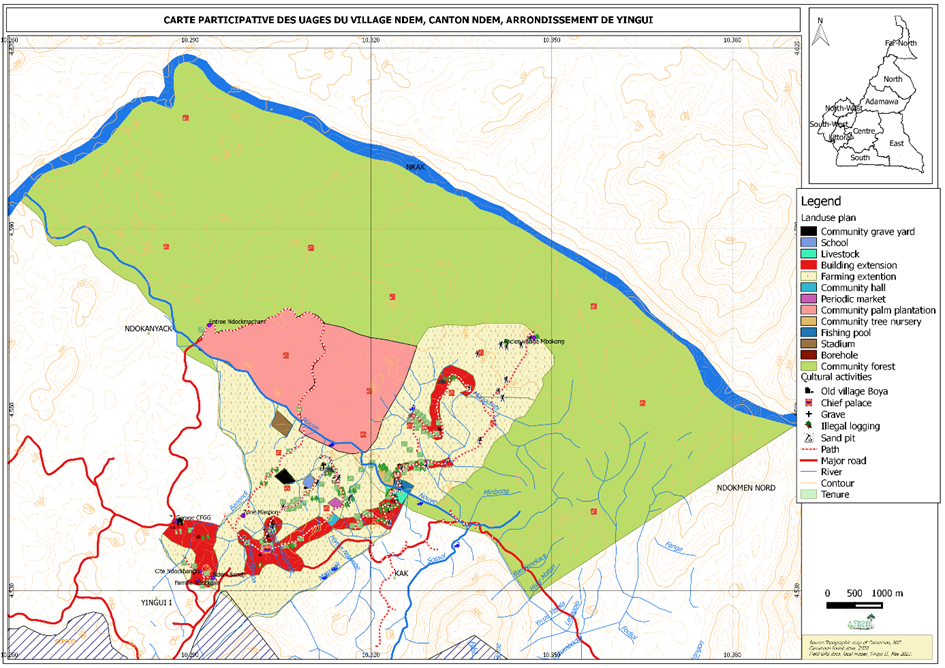The height and width of the screenshot is (668, 945).
Task: Click the purple periodic market polygon on map
Action: (335, 502)
